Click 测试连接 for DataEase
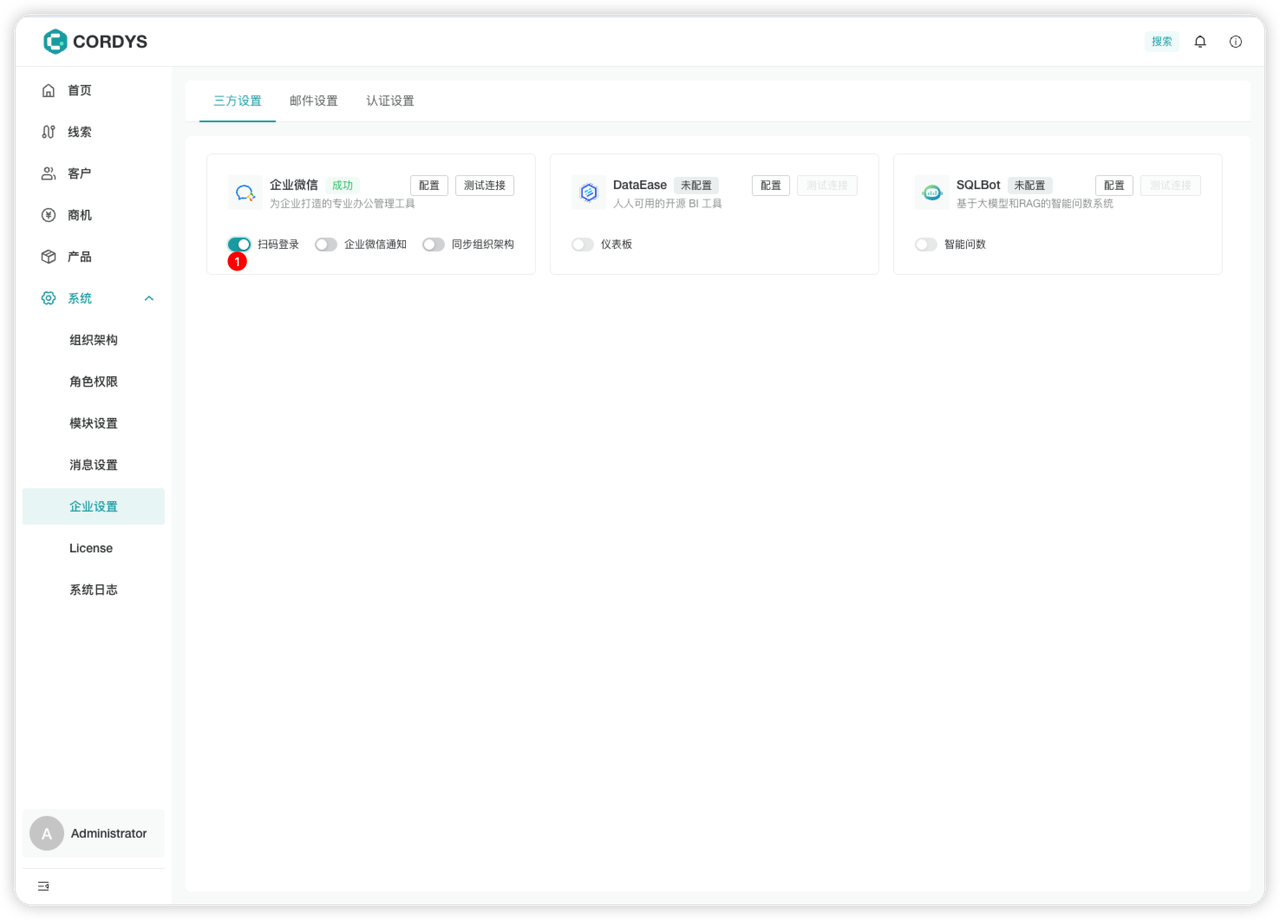The width and height of the screenshot is (1280, 920). click(827, 186)
